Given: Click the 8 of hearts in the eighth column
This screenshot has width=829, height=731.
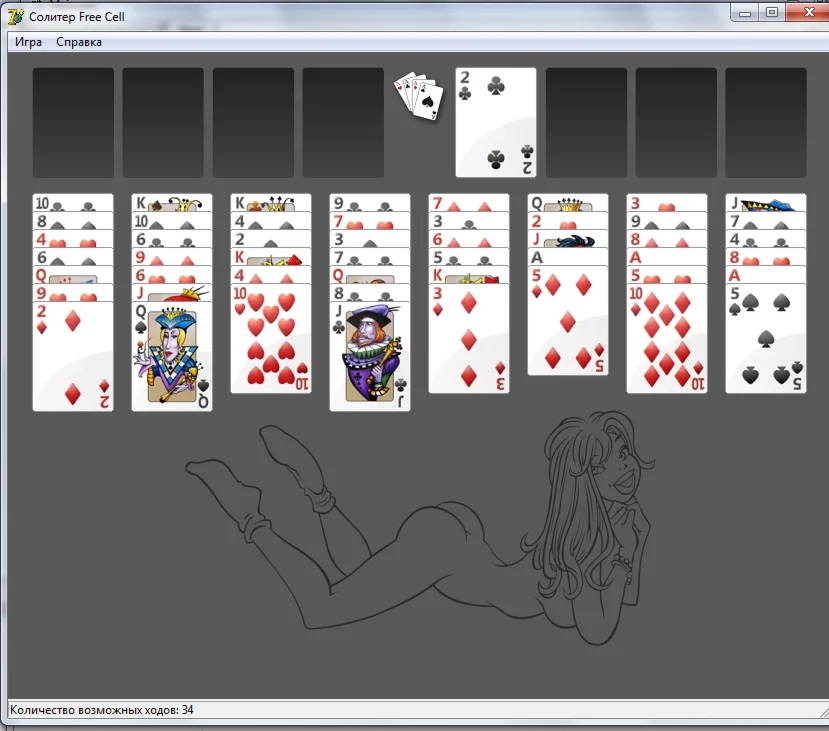Looking at the screenshot, I should click(766, 257).
